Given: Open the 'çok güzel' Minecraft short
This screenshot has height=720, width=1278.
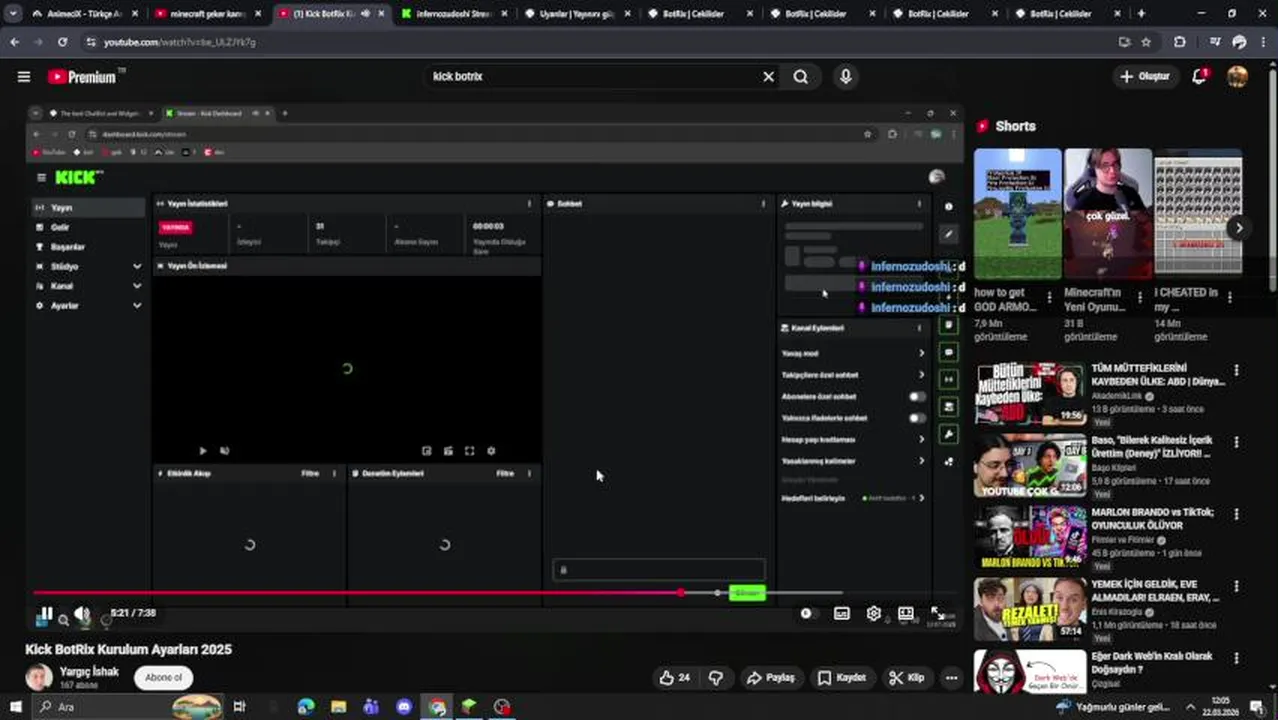Looking at the screenshot, I should pyautogui.click(x=1108, y=213).
